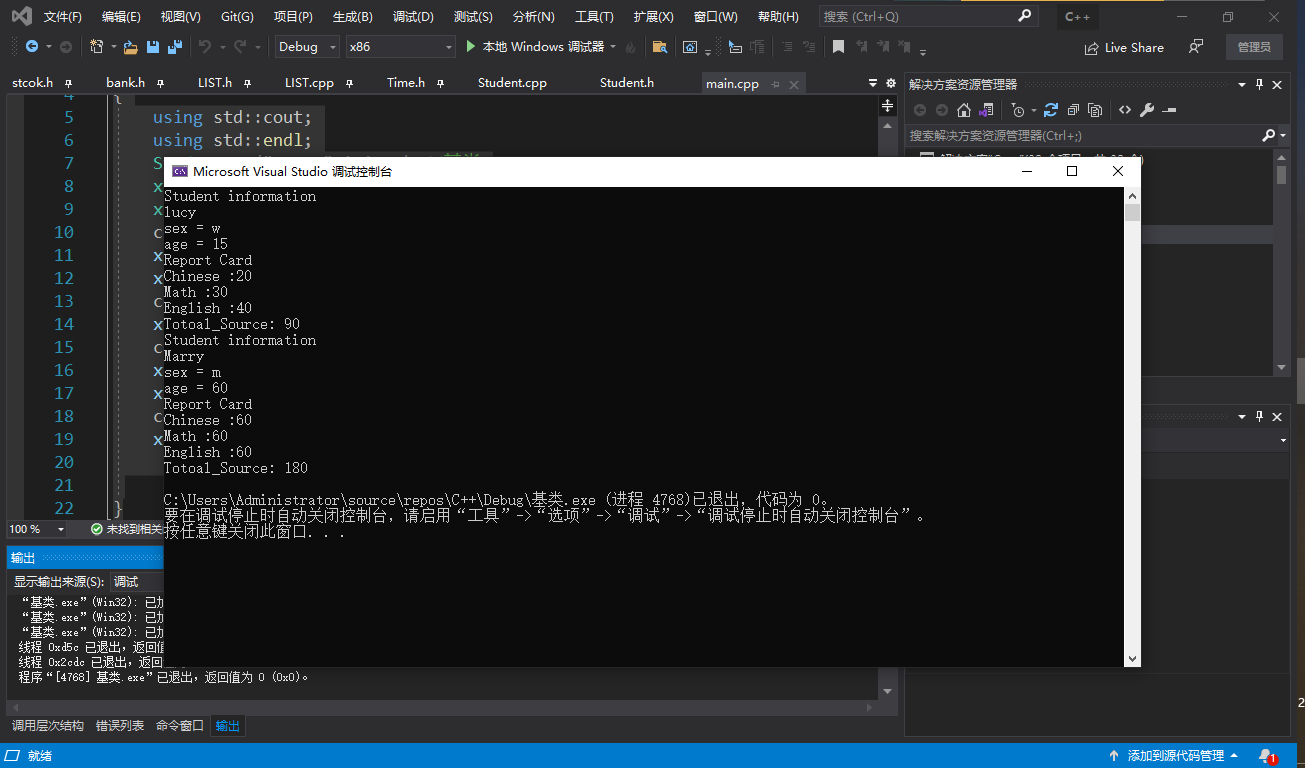The width and height of the screenshot is (1305, 768).
Task: Click the Navigate Backward arrow in toolbar
Action: pos(32,47)
